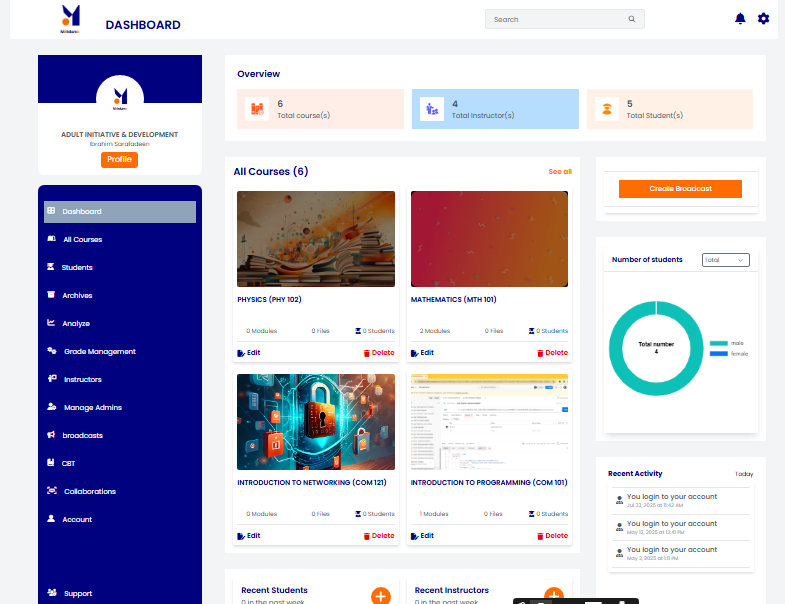This screenshot has width=785, height=604.
Task: Click See all link for courses
Action: tap(560, 171)
